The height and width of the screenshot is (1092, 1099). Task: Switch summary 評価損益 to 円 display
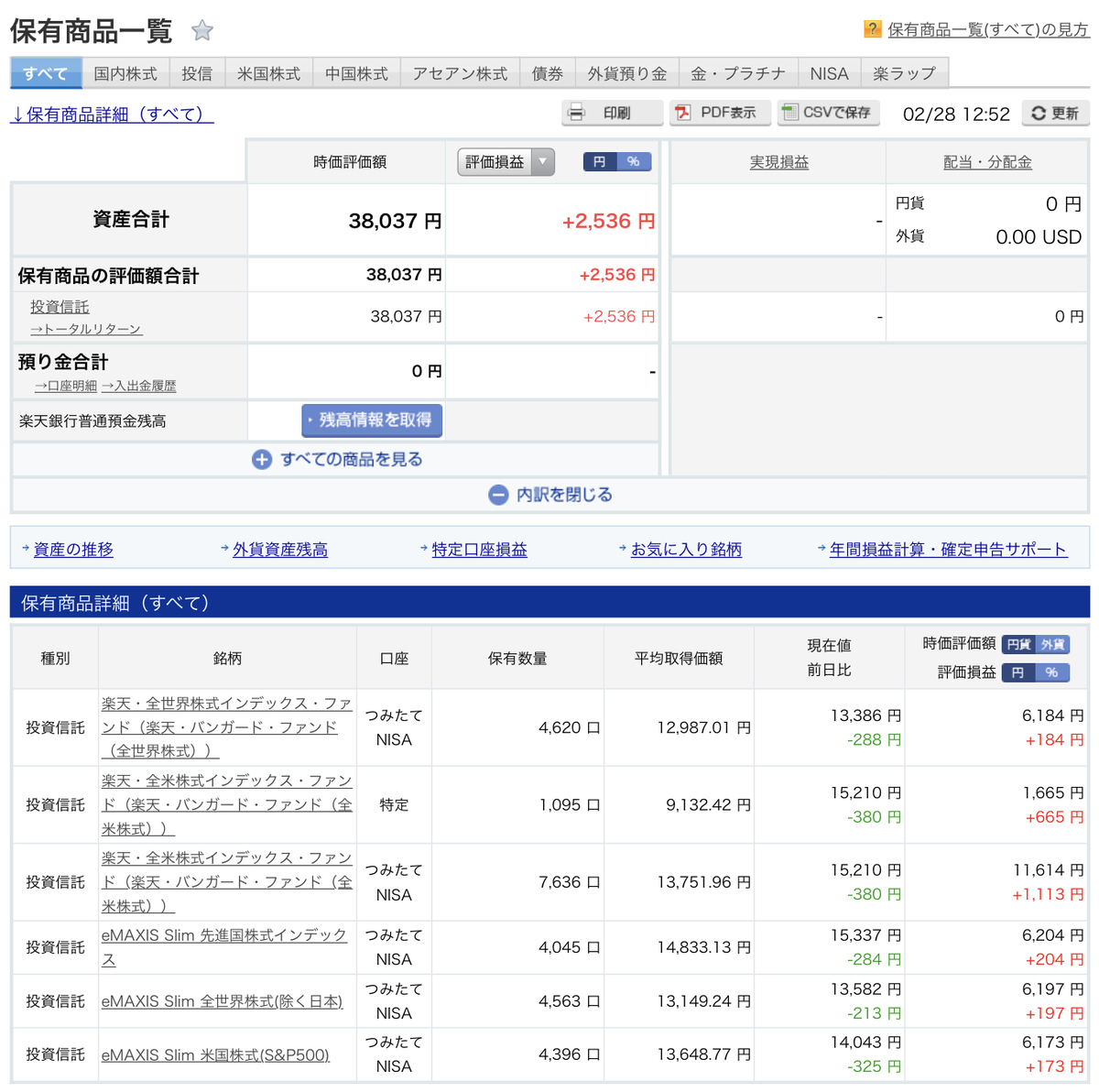(x=600, y=162)
